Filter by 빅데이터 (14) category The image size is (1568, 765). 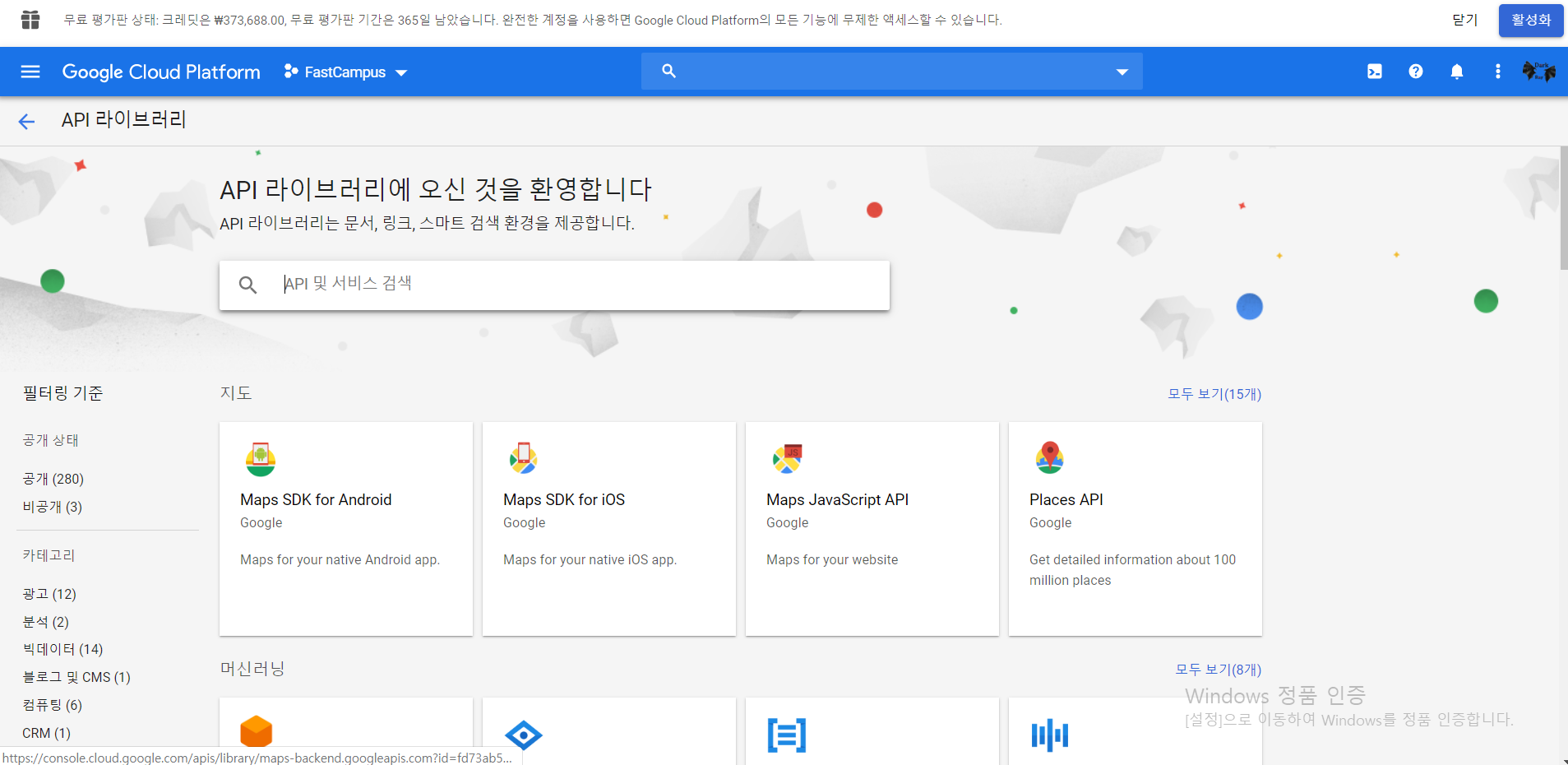(63, 649)
